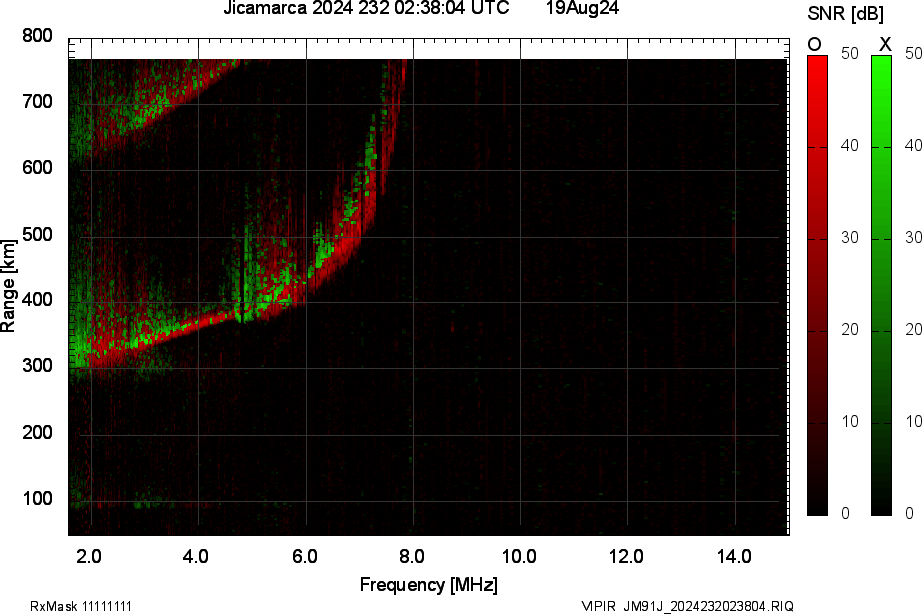
Task: Click the 500 km range tick label
Action: click(37, 235)
